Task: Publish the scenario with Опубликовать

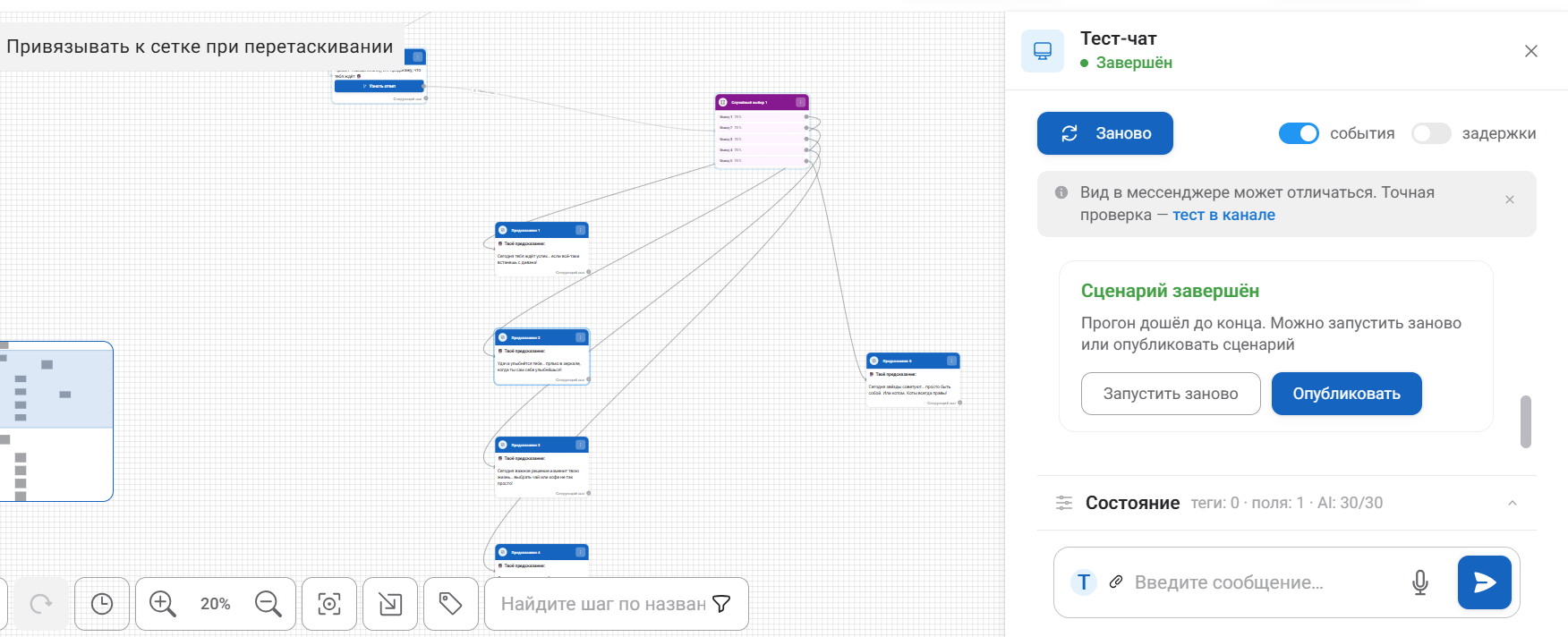Action: coord(1347,394)
